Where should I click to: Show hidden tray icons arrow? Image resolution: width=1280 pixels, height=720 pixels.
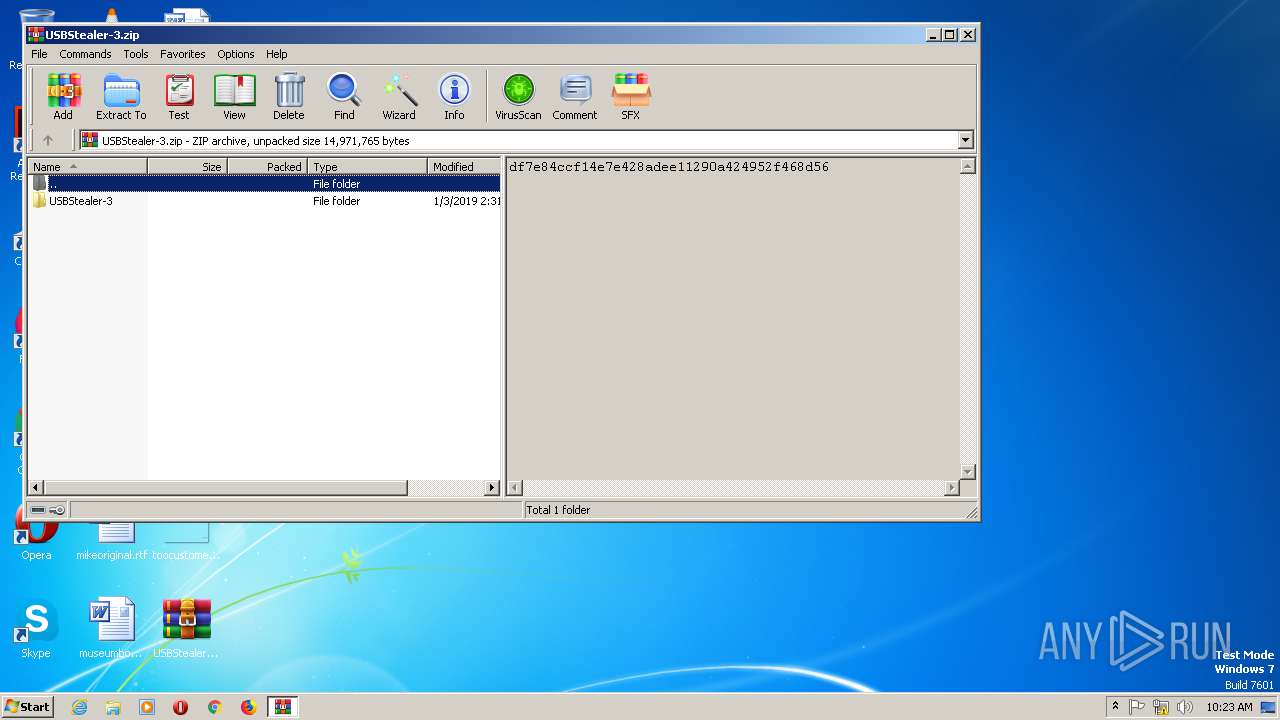pyautogui.click(x=1116, y=706)
